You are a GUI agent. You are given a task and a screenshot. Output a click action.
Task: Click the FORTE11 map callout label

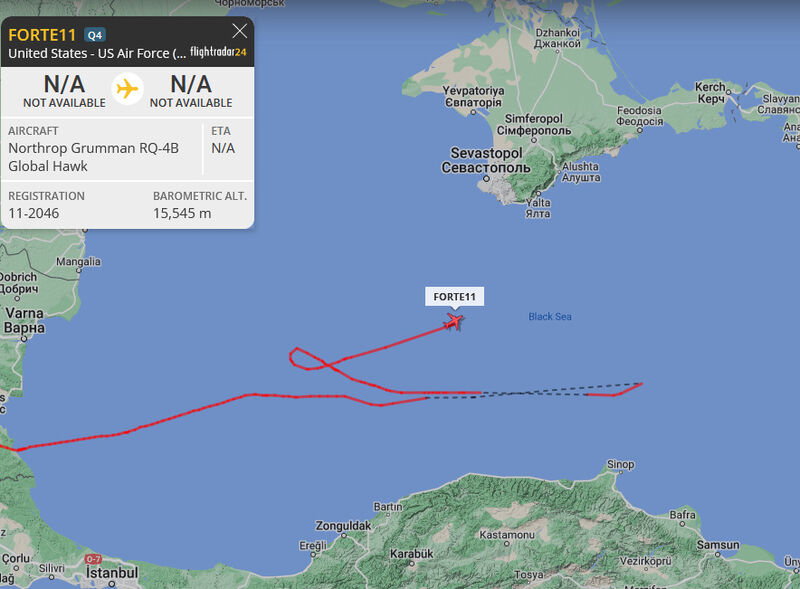(454, 297)
